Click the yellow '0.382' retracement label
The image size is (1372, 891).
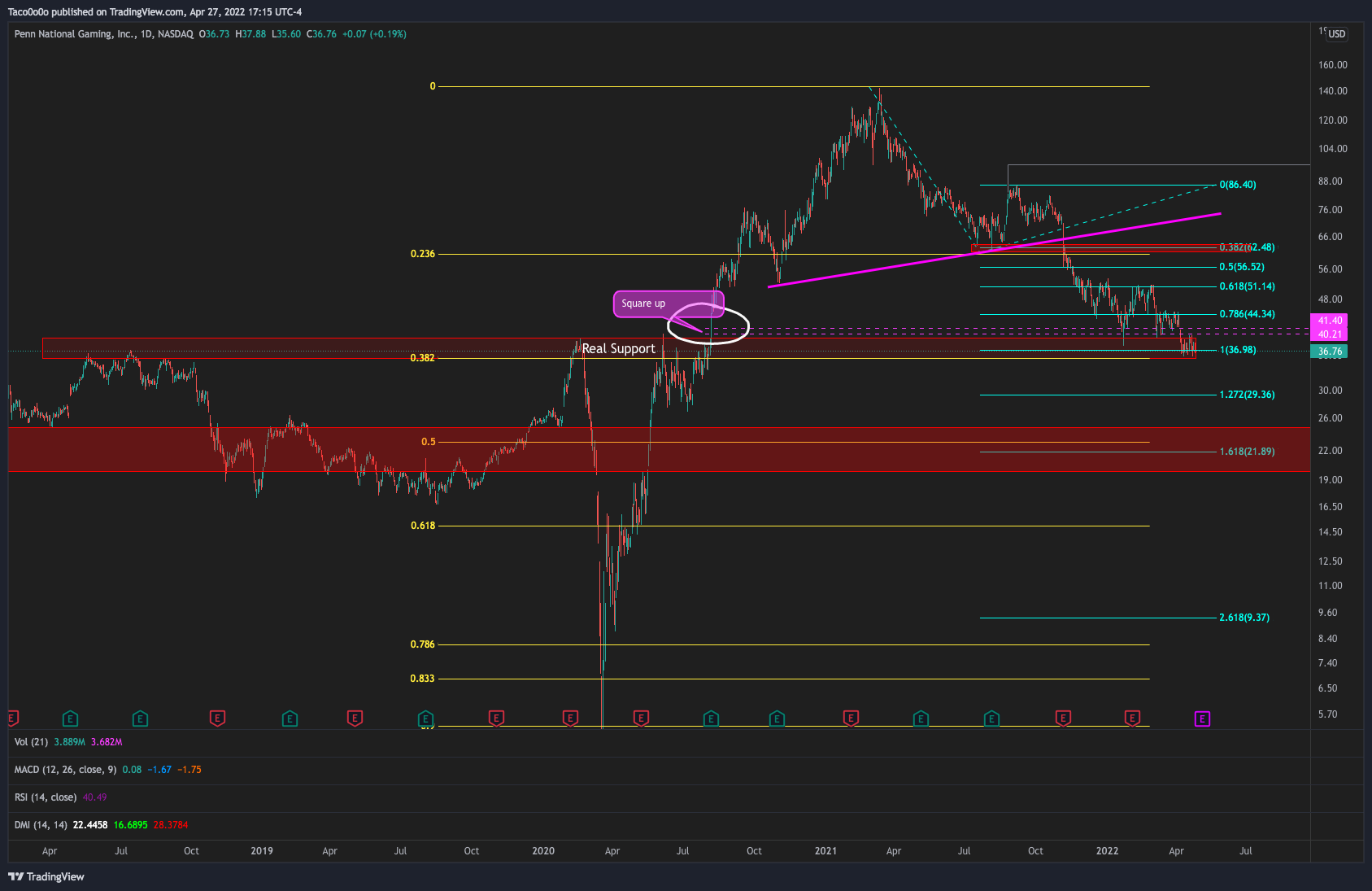click(422, 358)
